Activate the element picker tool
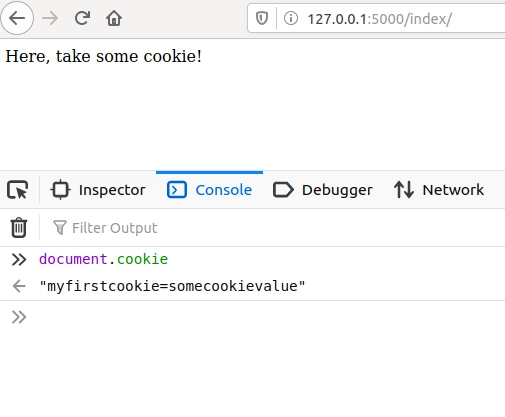The height and width of the screenshot is (417, 505). click(x=18, y=190)
